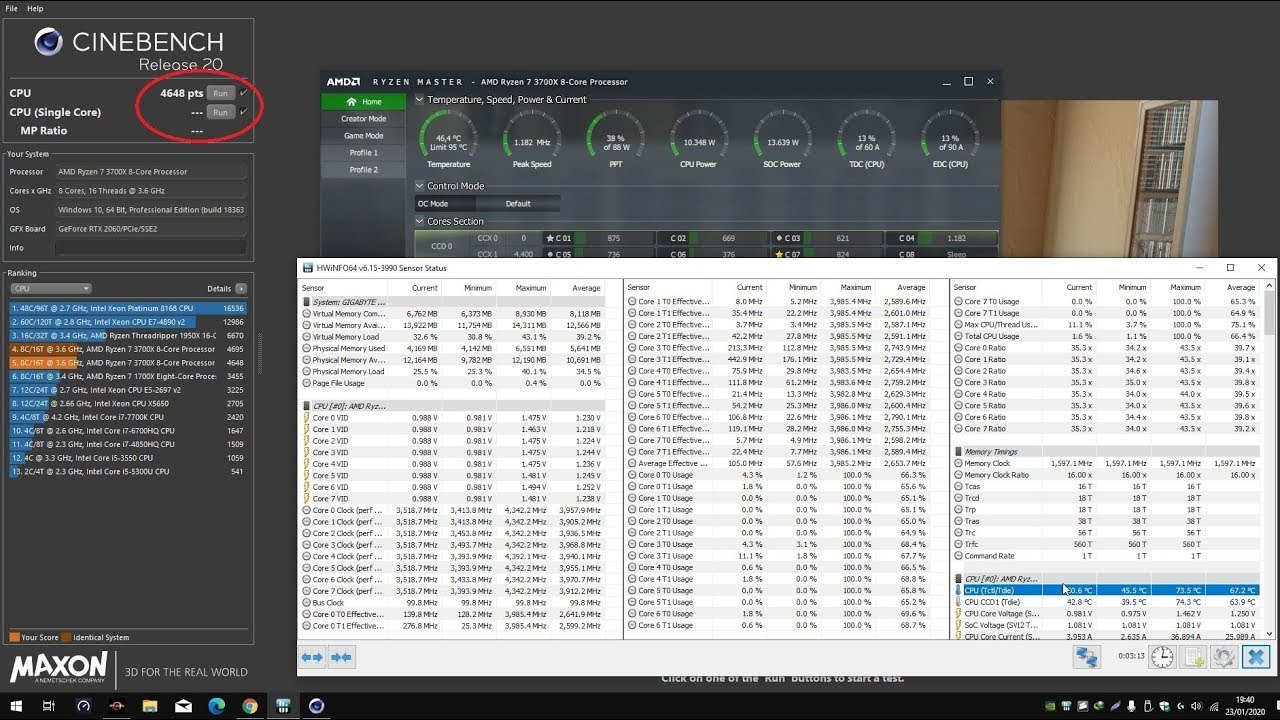Open the Mail app on the taskbar

tap(183, 706)
